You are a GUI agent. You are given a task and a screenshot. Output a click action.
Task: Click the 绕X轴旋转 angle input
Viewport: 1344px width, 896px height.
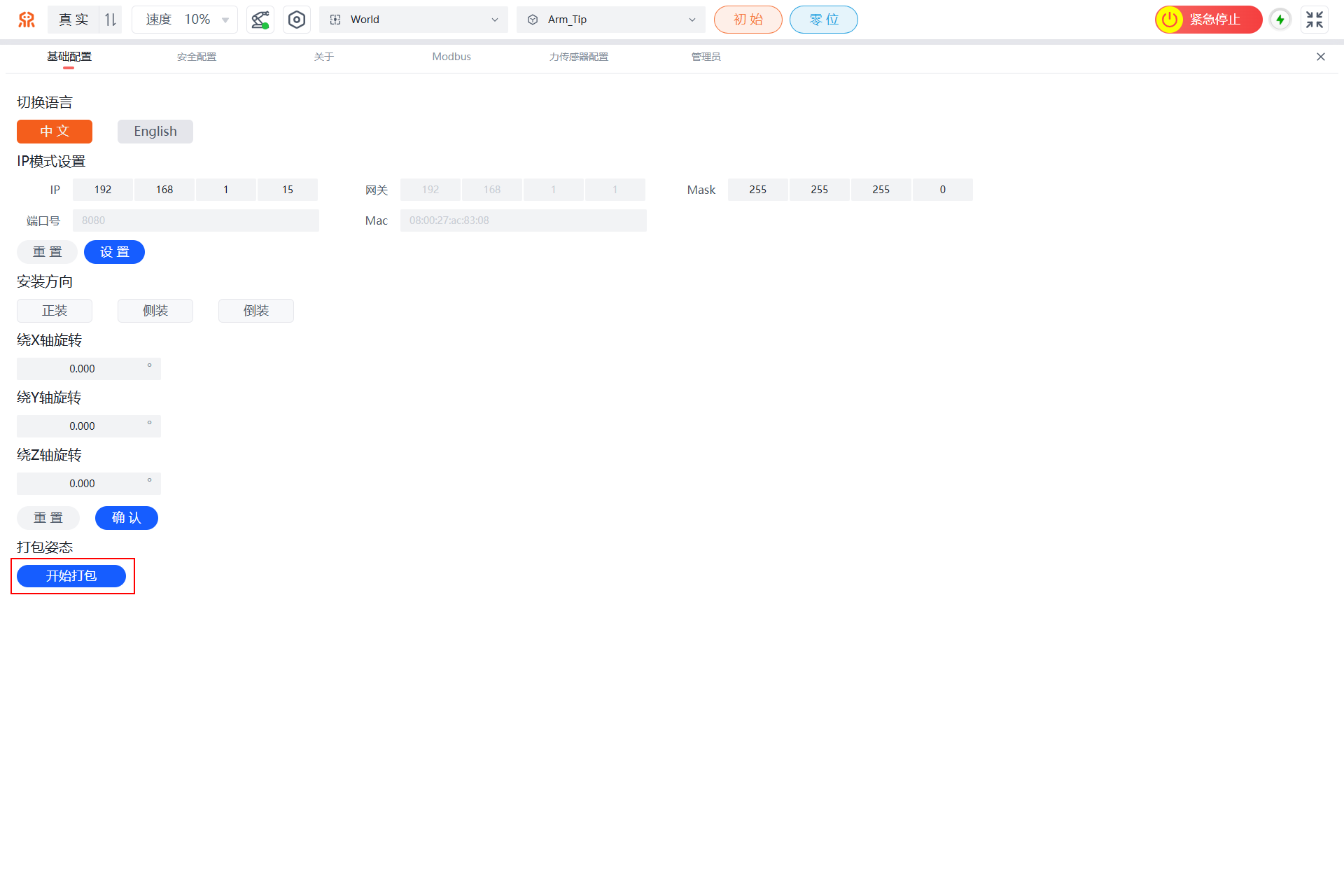89,369
